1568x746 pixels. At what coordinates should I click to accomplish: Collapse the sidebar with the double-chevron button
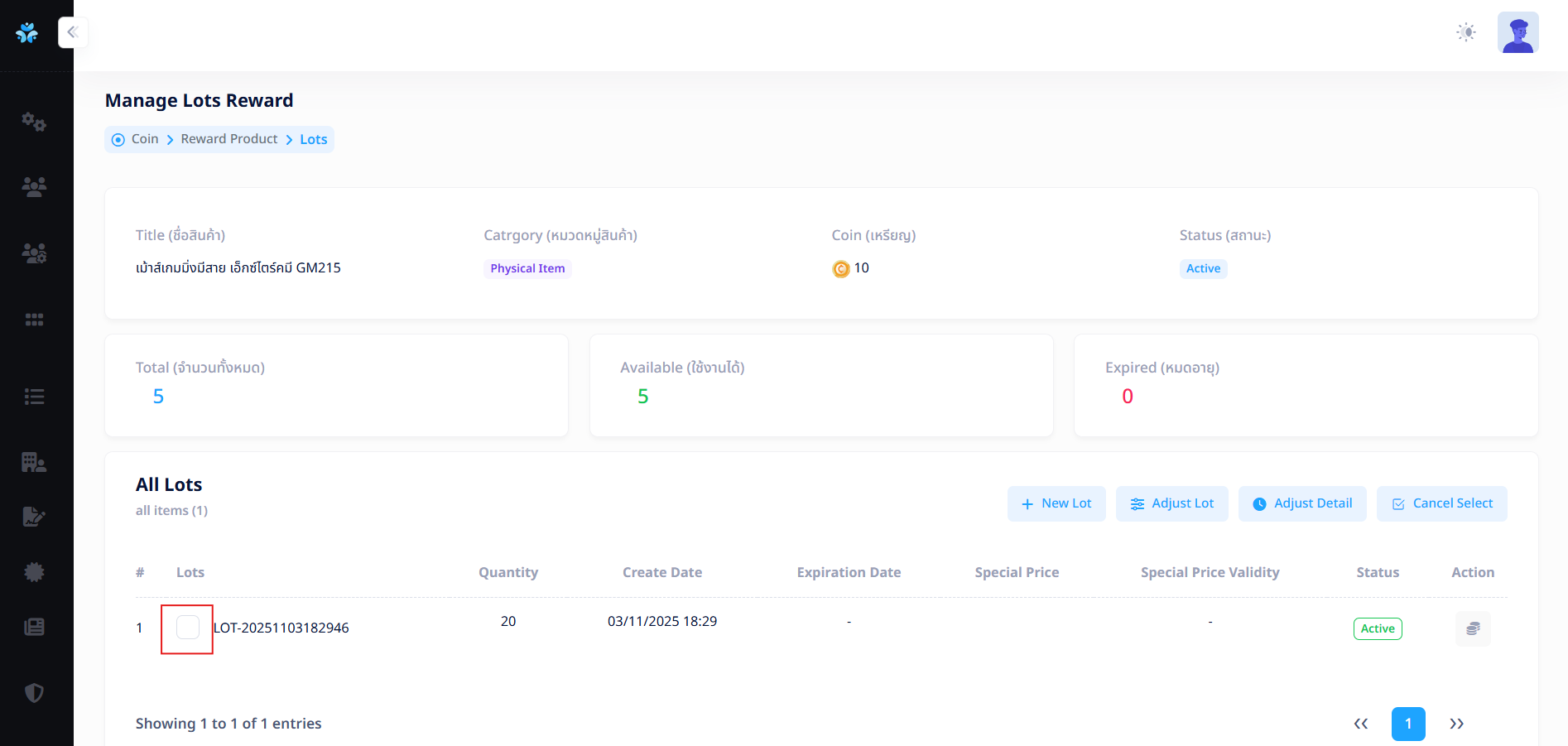(73, 32)
